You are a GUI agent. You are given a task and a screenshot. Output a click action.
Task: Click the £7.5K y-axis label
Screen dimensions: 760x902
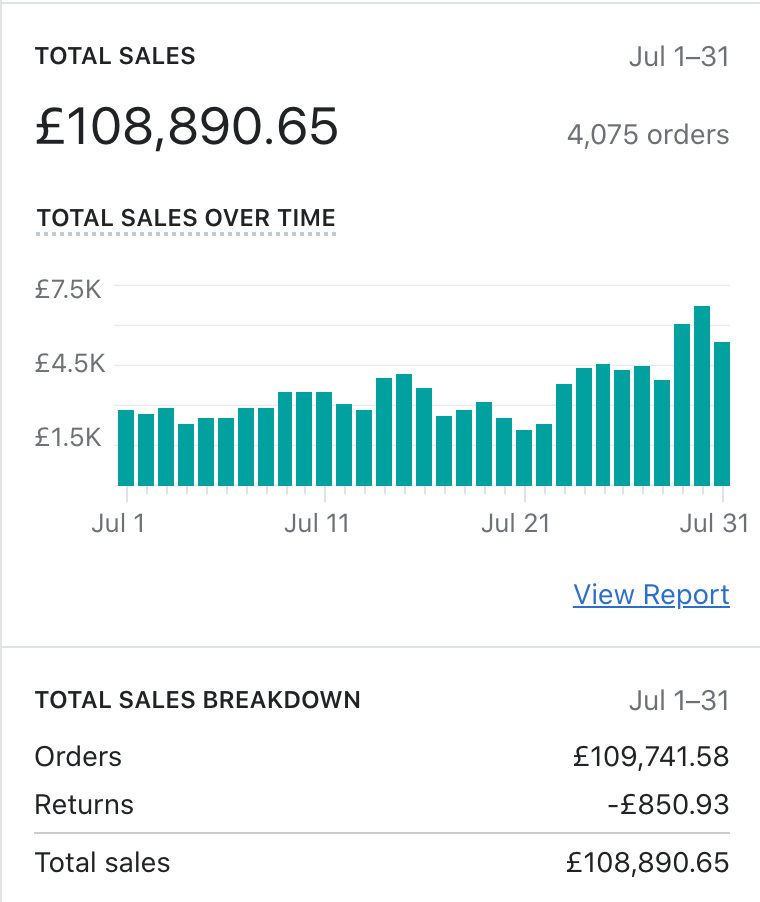(69, 289)
